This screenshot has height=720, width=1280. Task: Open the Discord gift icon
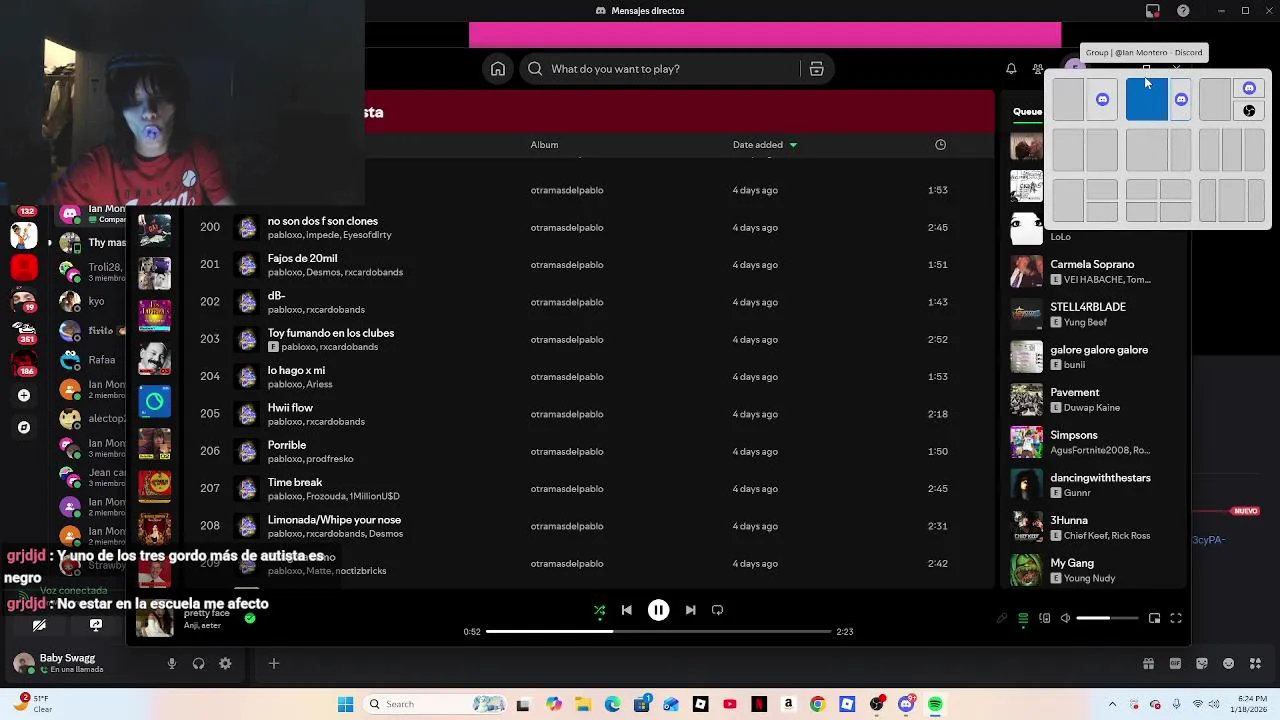[1148, 663]
